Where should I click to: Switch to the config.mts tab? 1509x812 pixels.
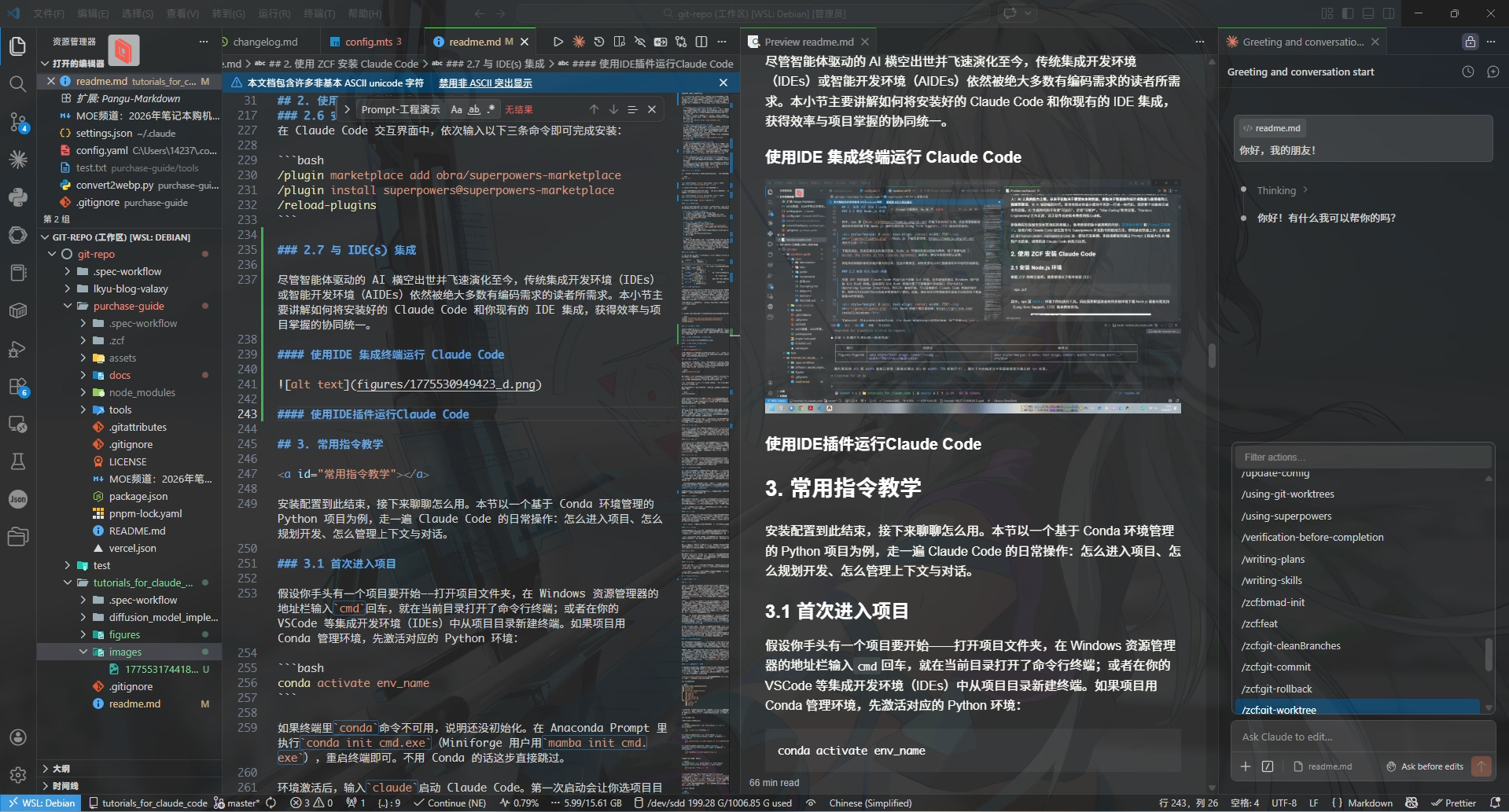tap(368, 42)
